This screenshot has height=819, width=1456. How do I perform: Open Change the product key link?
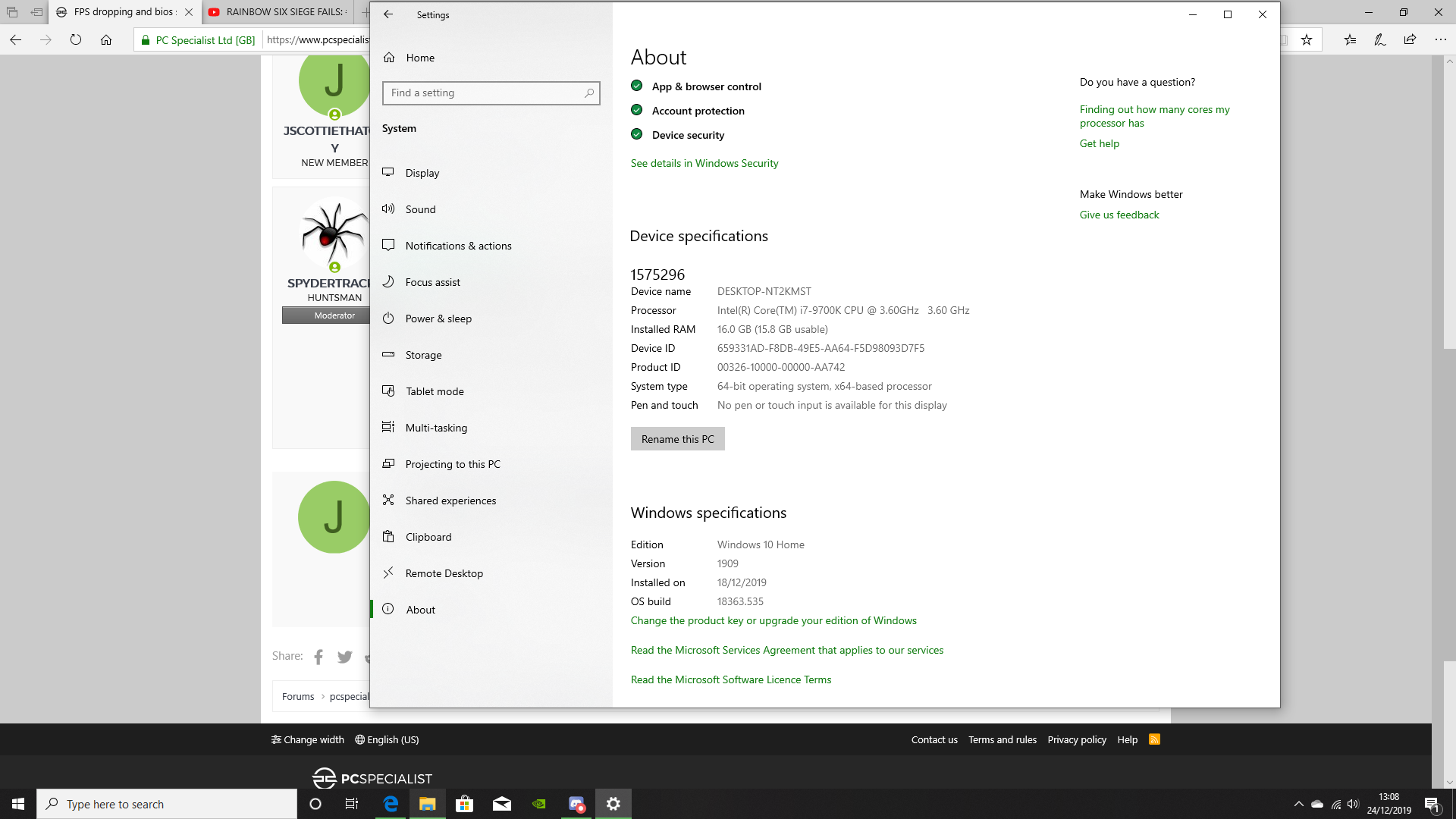773,620
